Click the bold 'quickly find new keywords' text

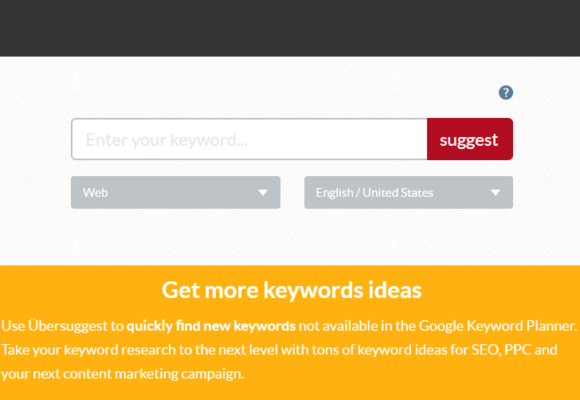point(211,326)
